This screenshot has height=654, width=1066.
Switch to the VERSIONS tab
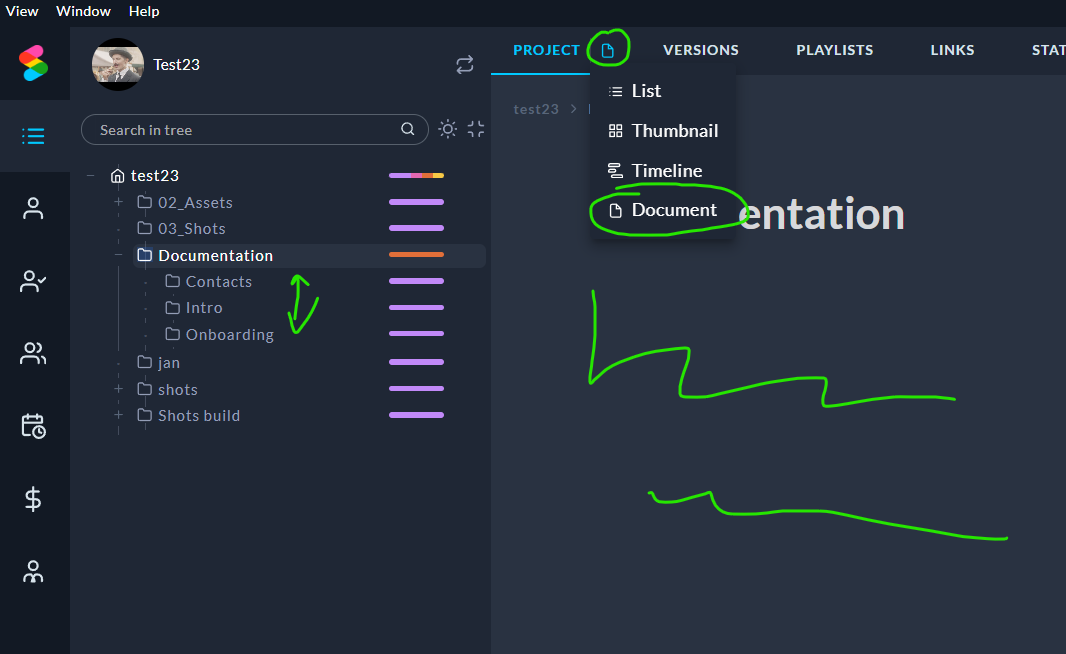tap(701, 50)
